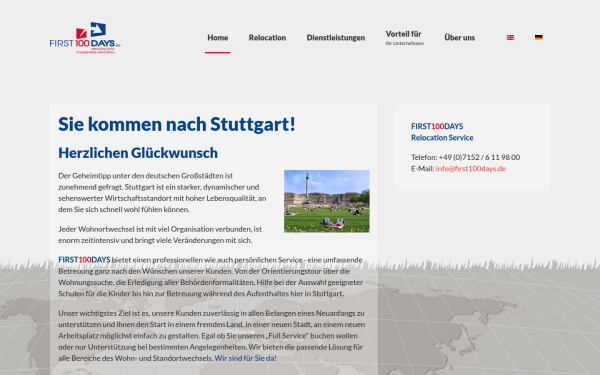Click the sidebar 'FIRST100DAYS' title
Image resolution: width=600 pixels, height=375 pixels.
click(437, 126)
